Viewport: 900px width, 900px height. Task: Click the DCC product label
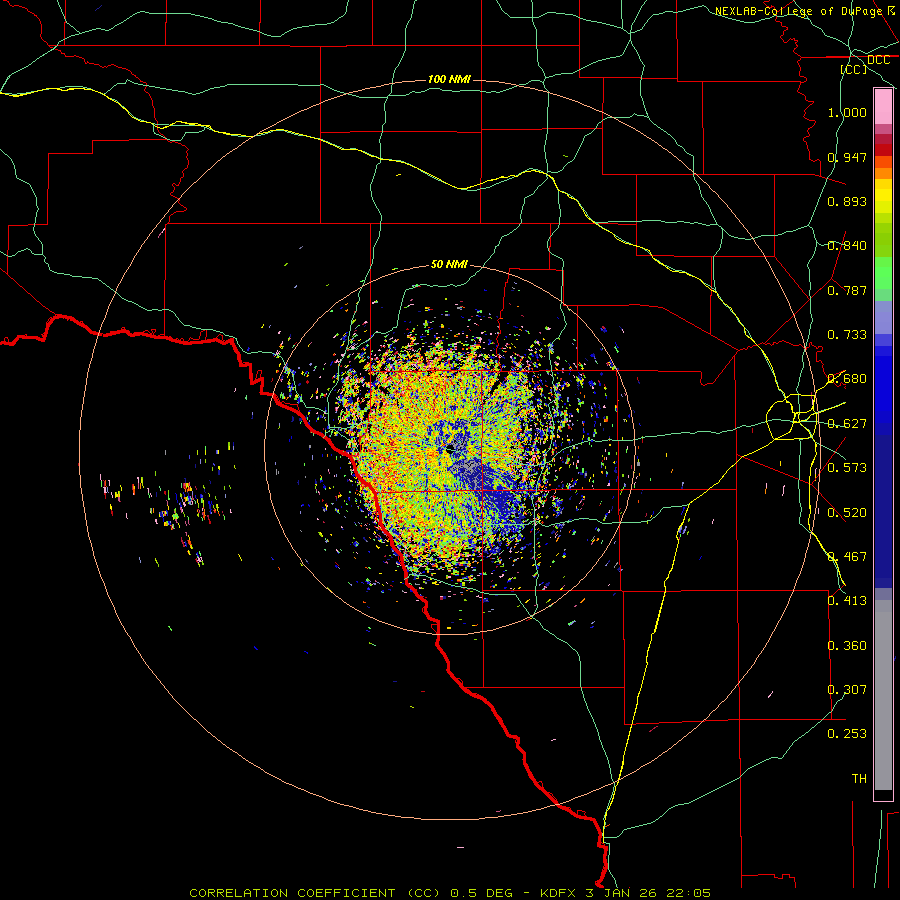coord(878,60)
